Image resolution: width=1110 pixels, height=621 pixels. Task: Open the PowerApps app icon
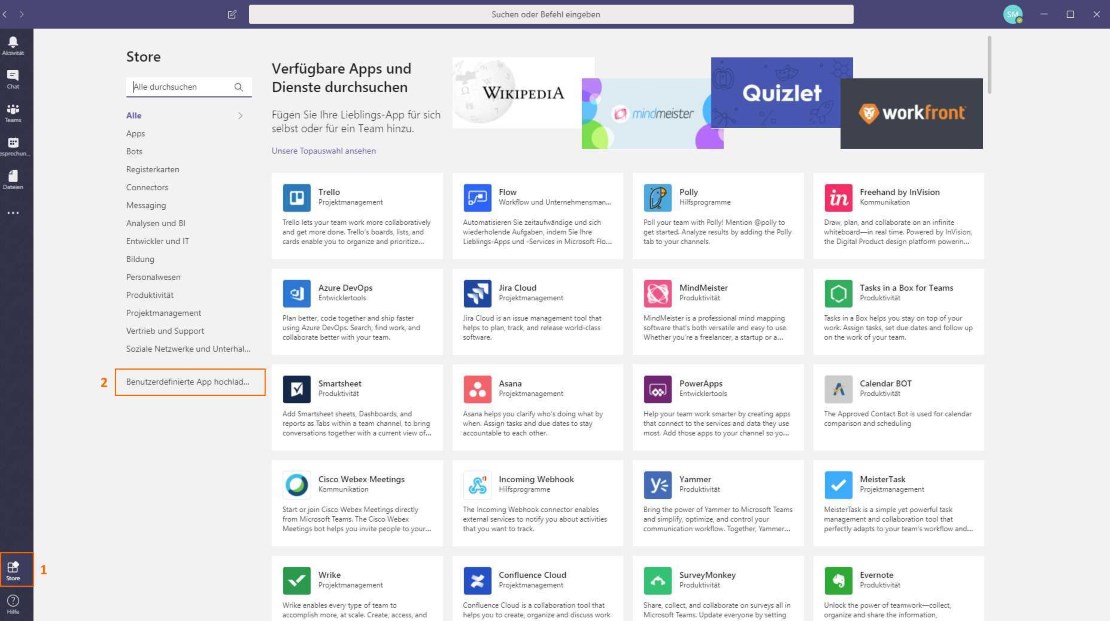[x=658, y=389]
